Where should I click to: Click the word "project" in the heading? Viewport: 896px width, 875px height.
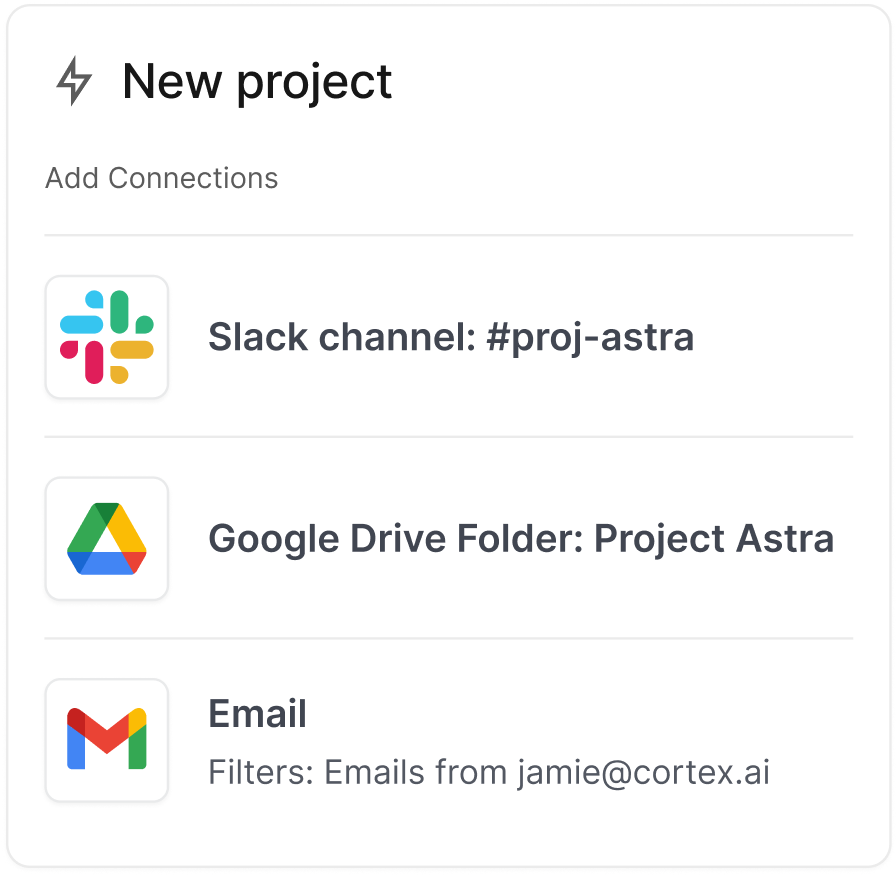pyautogui.click(x=314, y=83)
